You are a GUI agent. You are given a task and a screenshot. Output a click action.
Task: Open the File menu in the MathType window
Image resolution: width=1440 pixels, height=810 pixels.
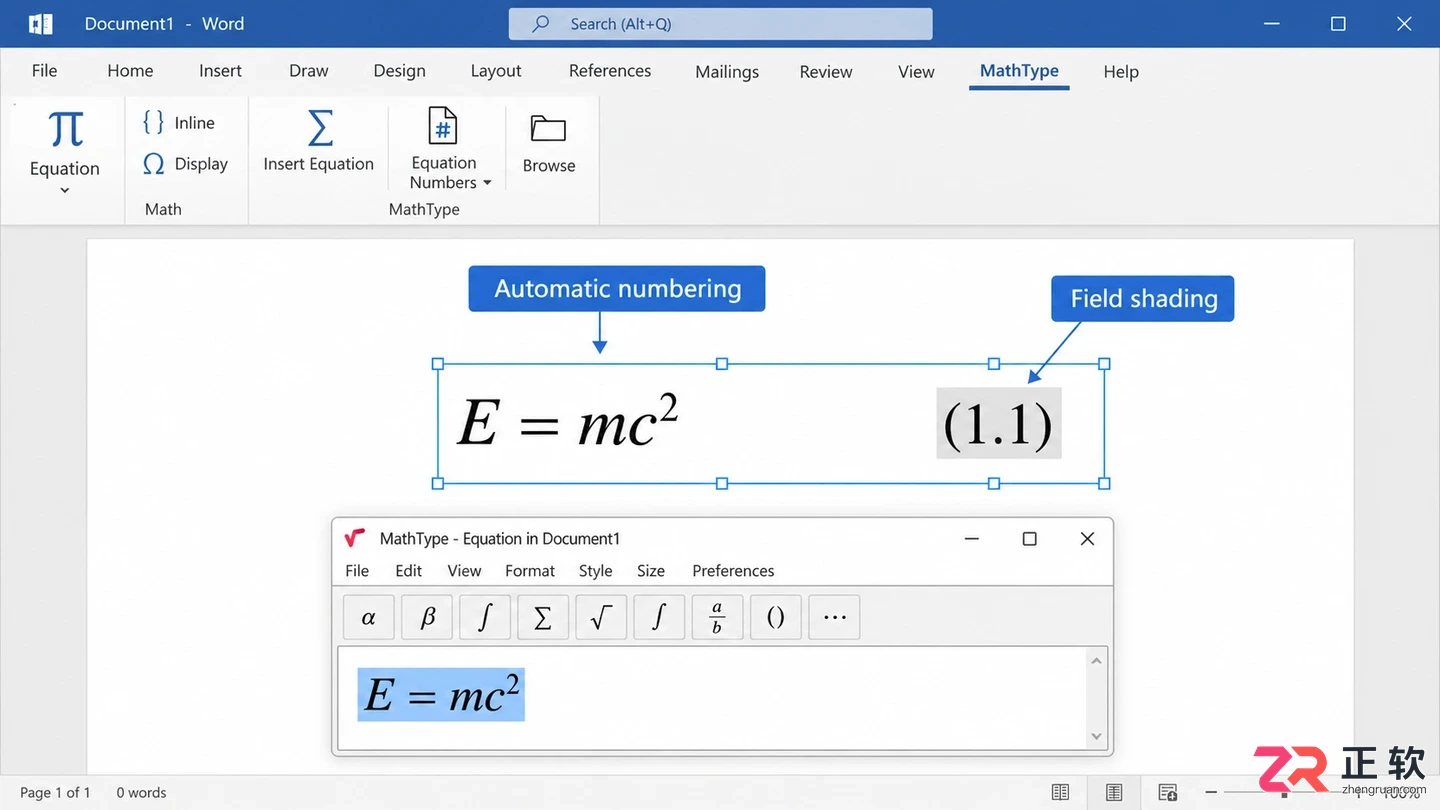357,571
